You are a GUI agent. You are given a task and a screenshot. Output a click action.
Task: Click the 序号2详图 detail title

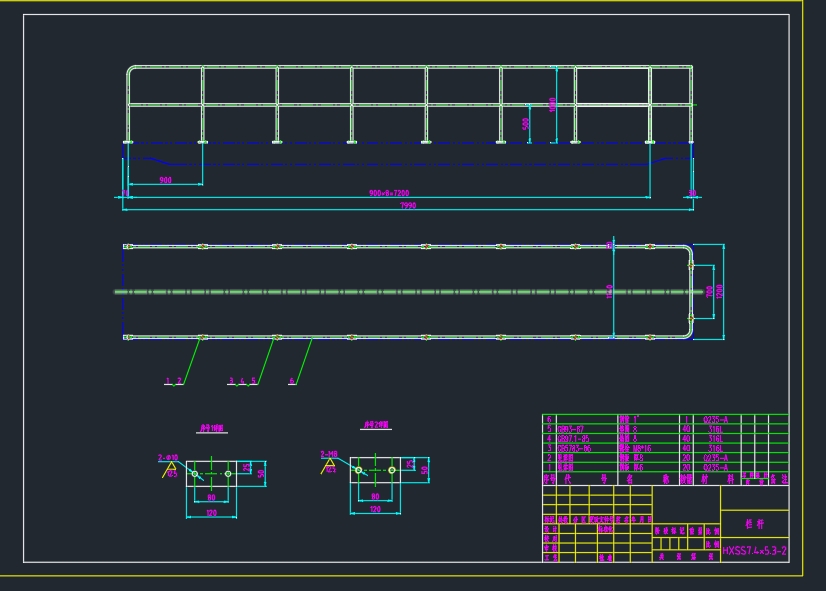(376, 425)
